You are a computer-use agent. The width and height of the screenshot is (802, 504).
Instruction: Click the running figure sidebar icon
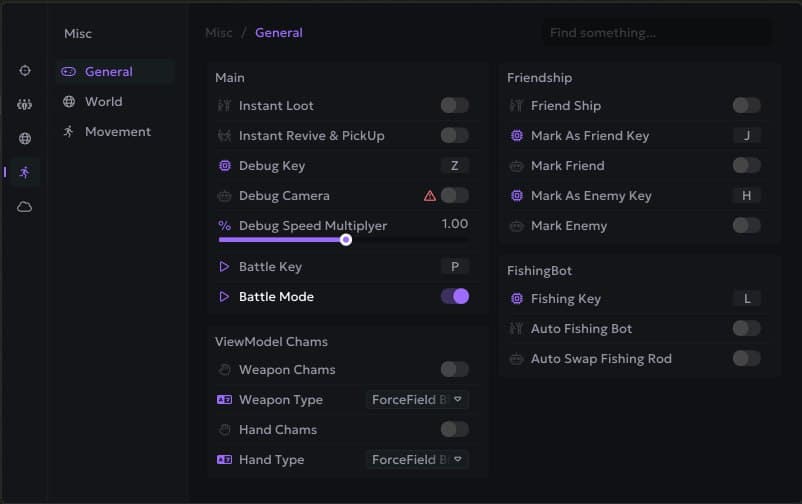[25, 172]
